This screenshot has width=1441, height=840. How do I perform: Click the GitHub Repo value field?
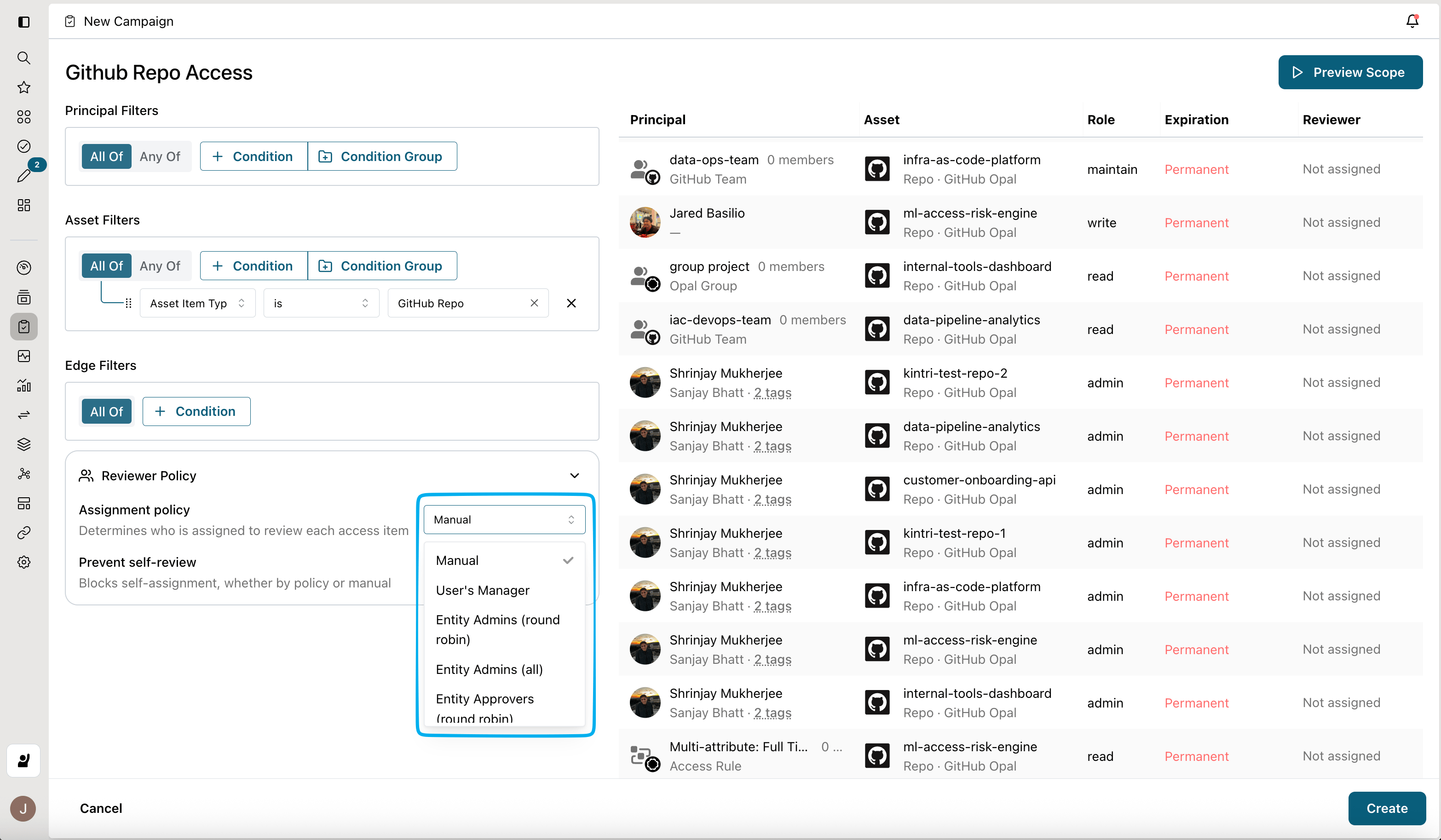tap(468, 304)
